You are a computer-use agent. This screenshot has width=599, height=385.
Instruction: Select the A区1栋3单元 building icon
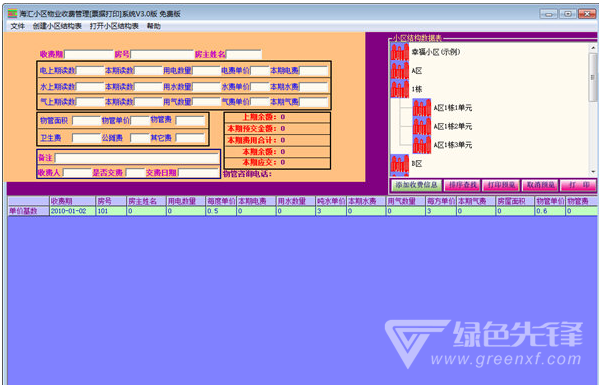pyautogui.click(x=422, y=145)
